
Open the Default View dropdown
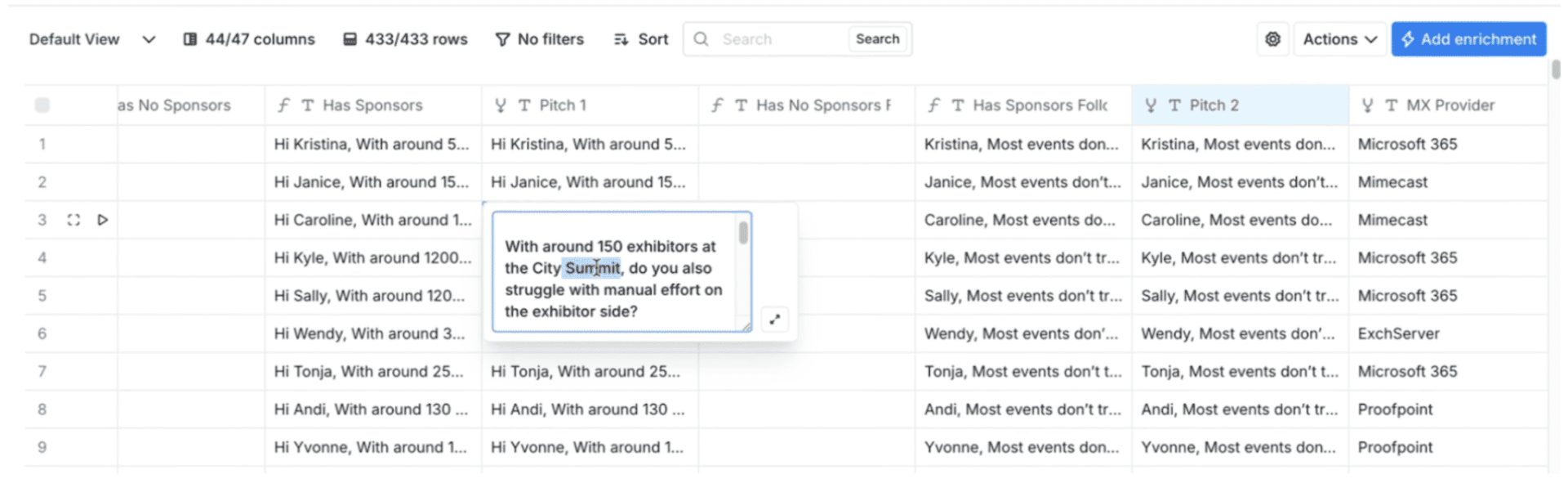pos(91,39)
